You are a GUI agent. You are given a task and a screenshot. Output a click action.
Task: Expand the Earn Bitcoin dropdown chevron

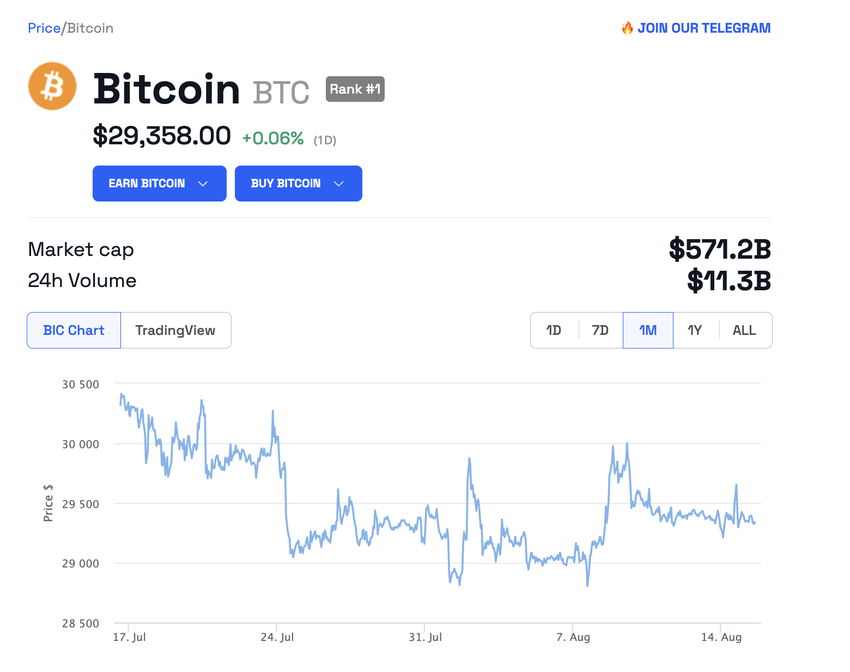204,184
